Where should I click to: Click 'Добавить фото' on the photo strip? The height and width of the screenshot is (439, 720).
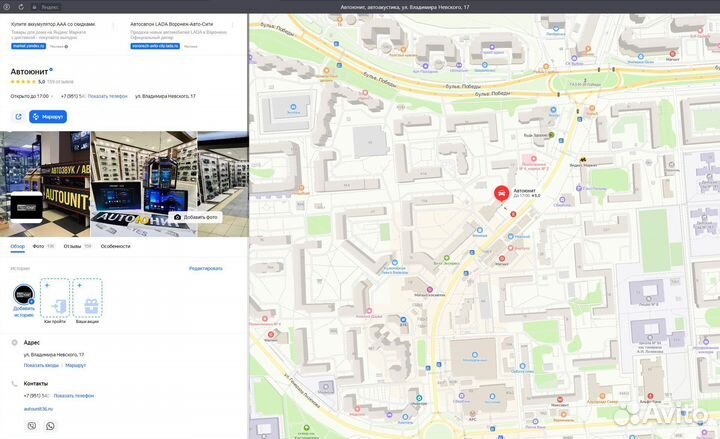pos(195,217)
